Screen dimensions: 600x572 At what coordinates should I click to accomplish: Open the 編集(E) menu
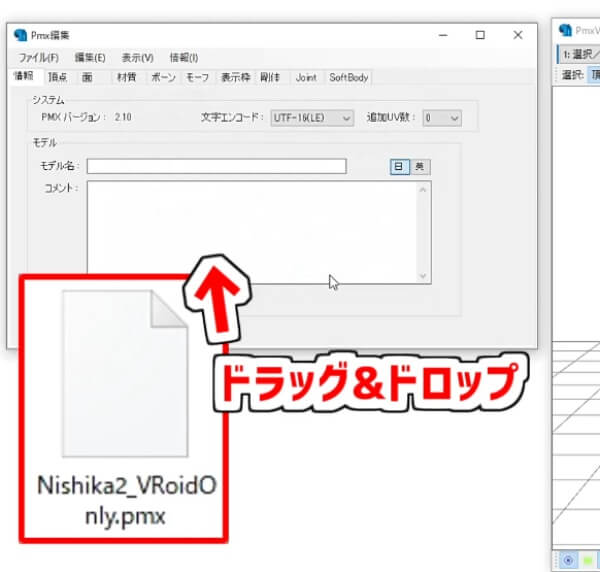(x=90, y=57)
